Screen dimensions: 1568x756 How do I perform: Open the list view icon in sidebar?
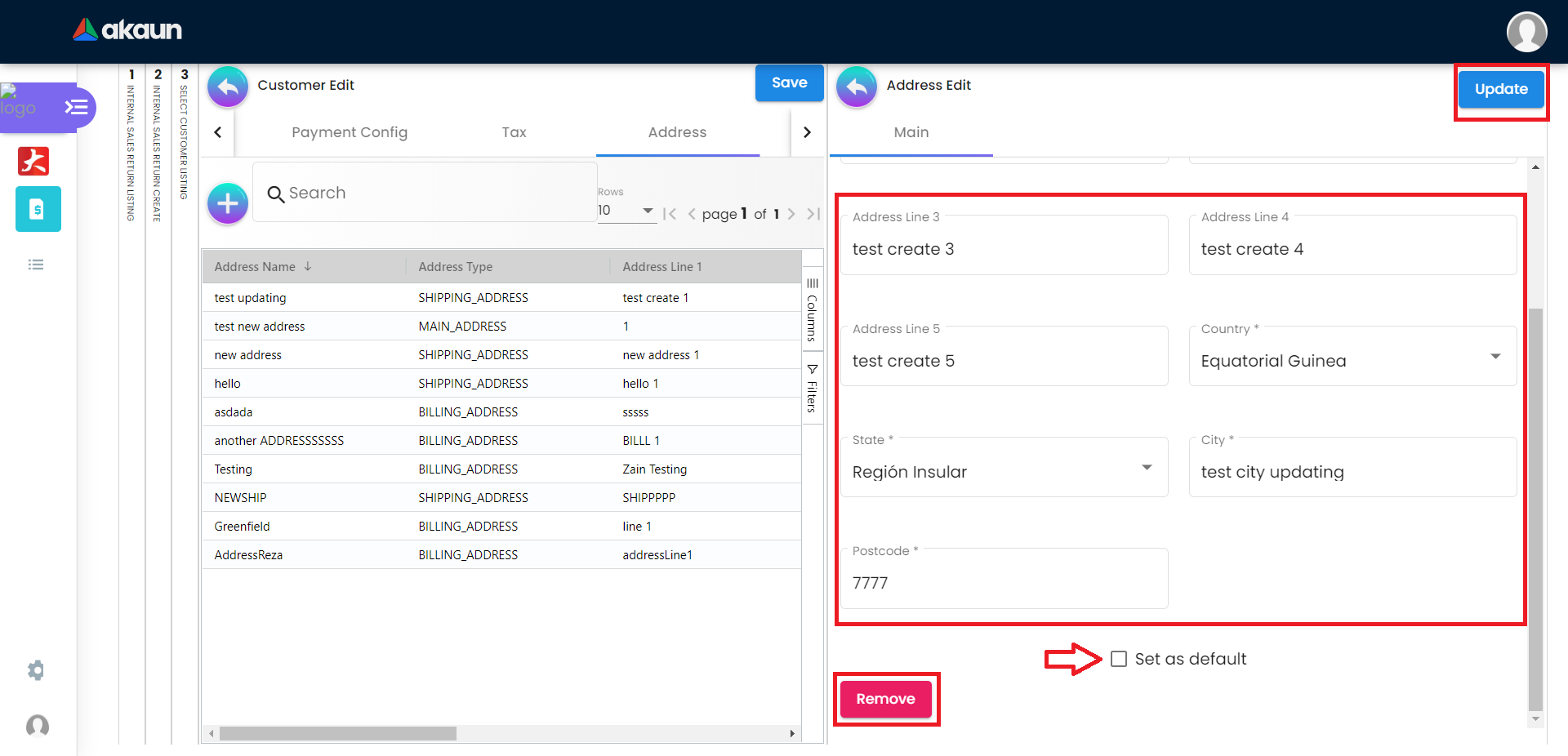click(36, 265)
